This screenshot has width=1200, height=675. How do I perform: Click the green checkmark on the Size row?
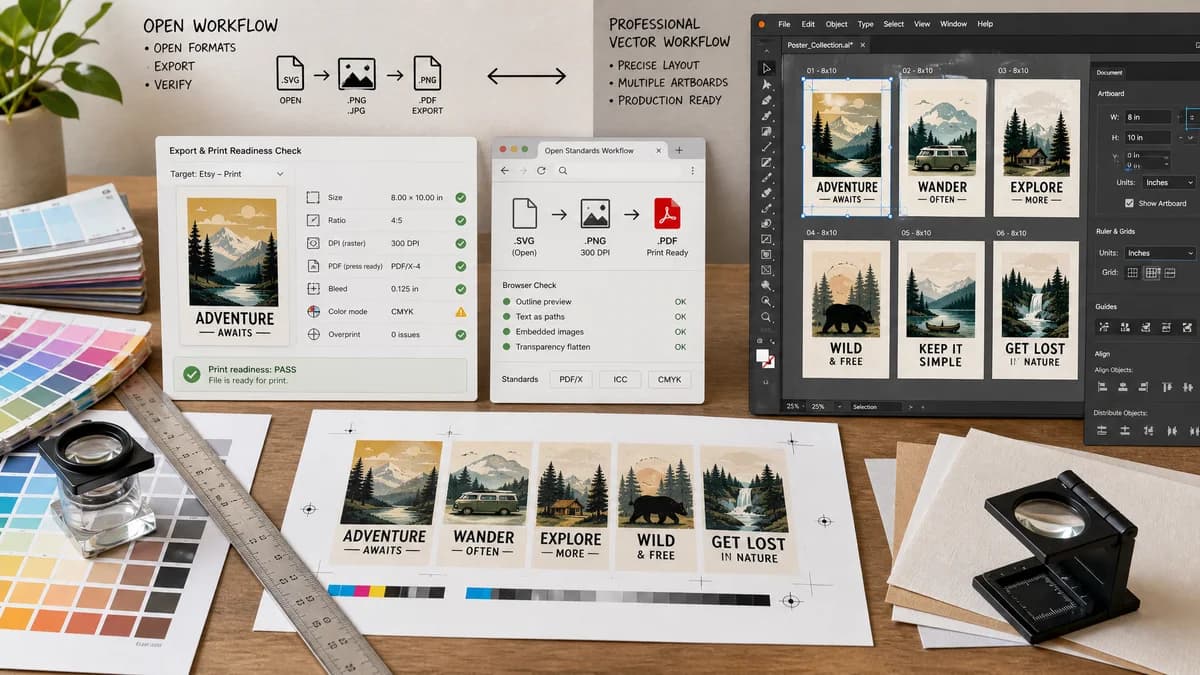[460, 198]
